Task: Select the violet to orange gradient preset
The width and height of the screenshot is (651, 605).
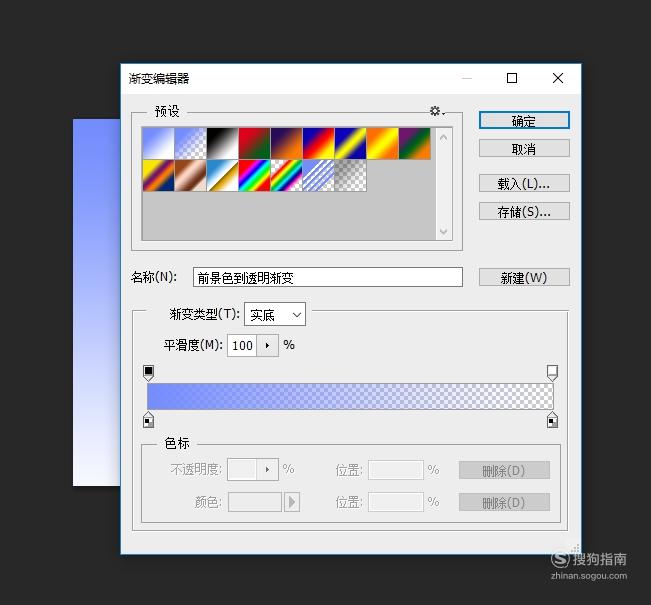Action: (286, 143)
